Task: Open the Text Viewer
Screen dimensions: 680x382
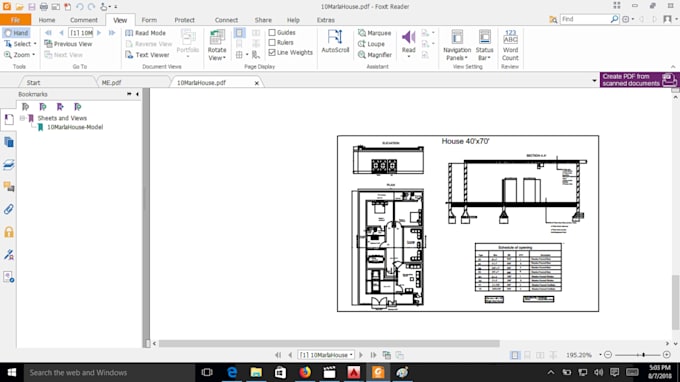Action: tap(147, 55)
